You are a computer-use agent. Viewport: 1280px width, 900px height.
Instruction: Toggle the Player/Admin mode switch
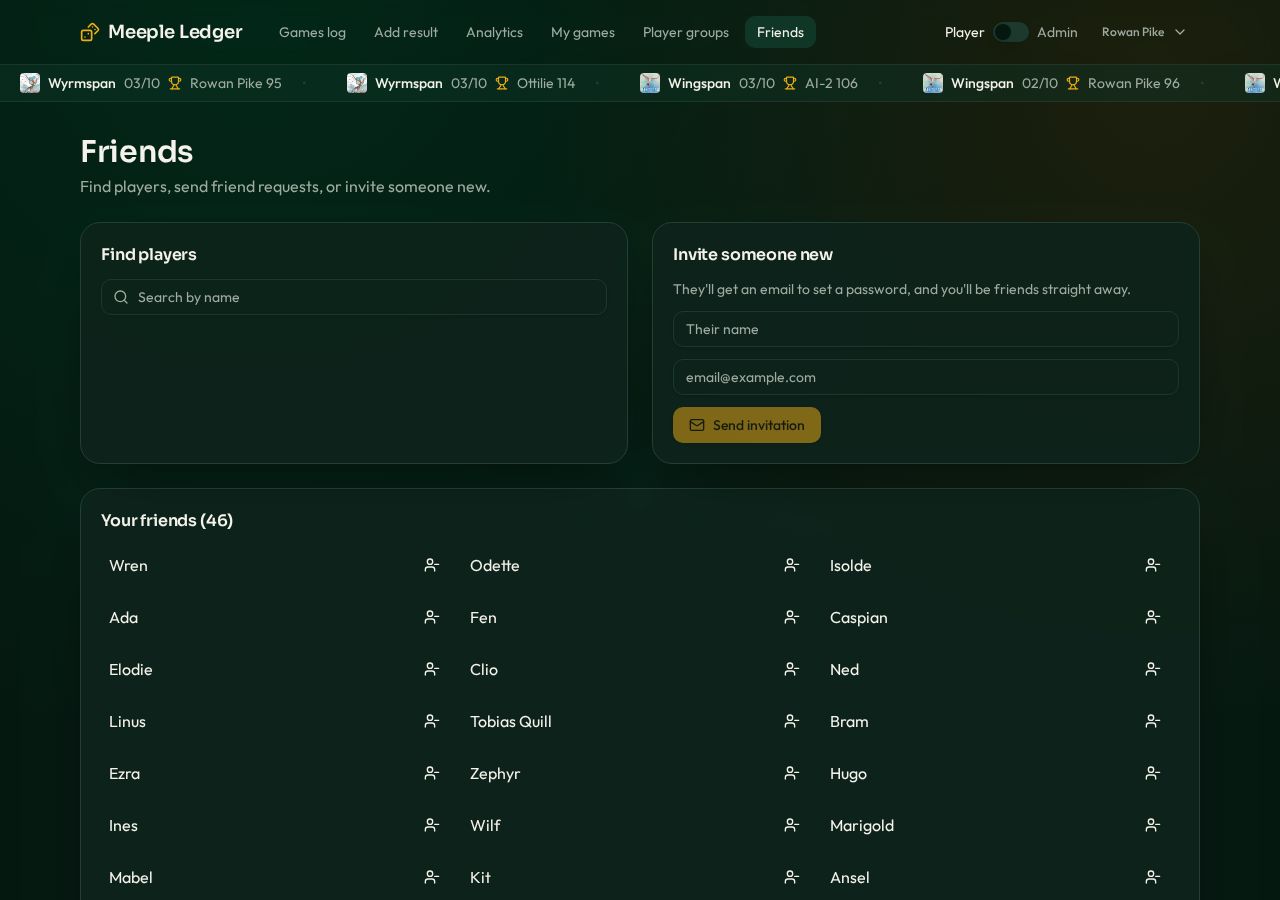tap(1011, 32)
